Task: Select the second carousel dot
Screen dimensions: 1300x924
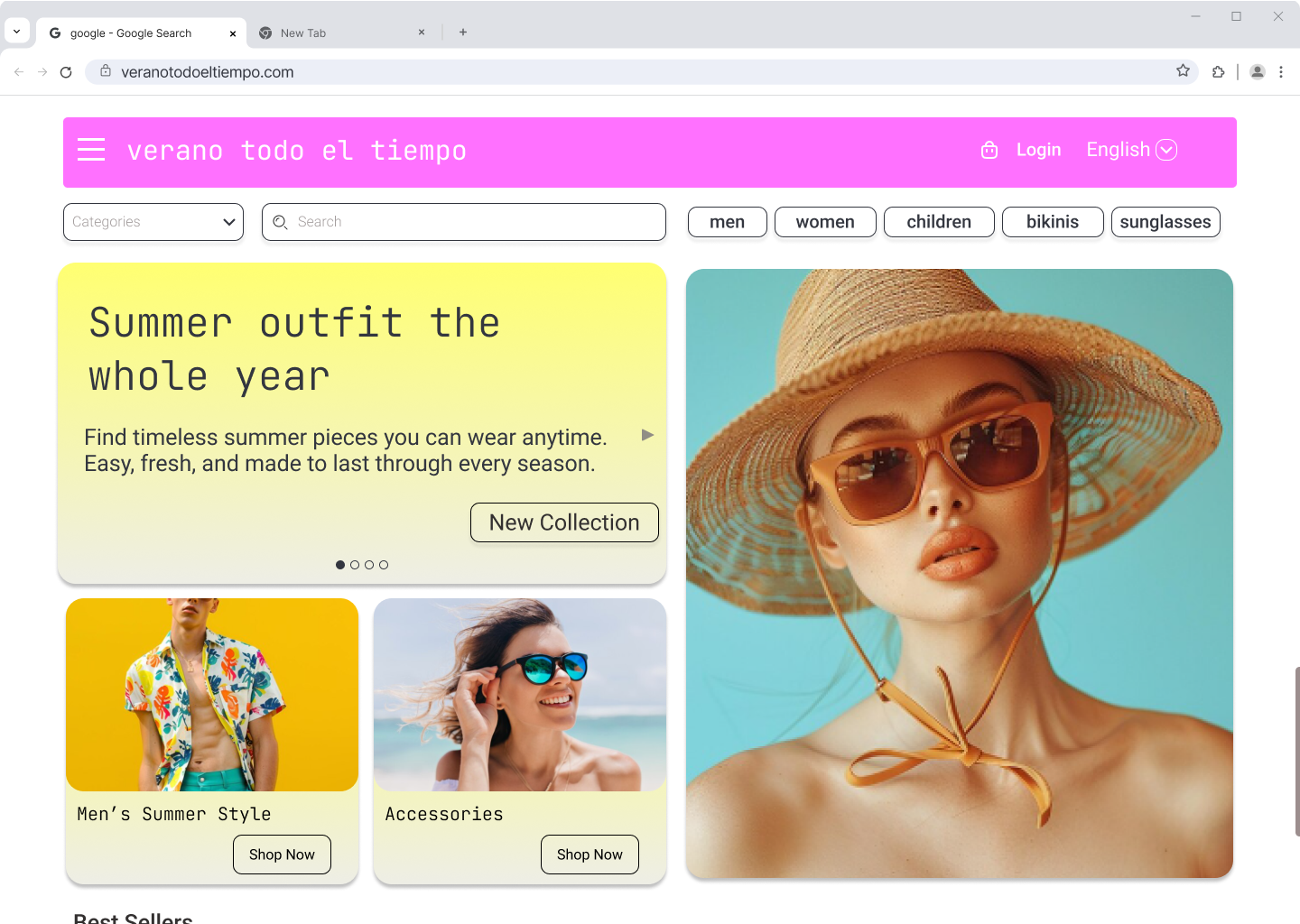Action: coord(355,564)
